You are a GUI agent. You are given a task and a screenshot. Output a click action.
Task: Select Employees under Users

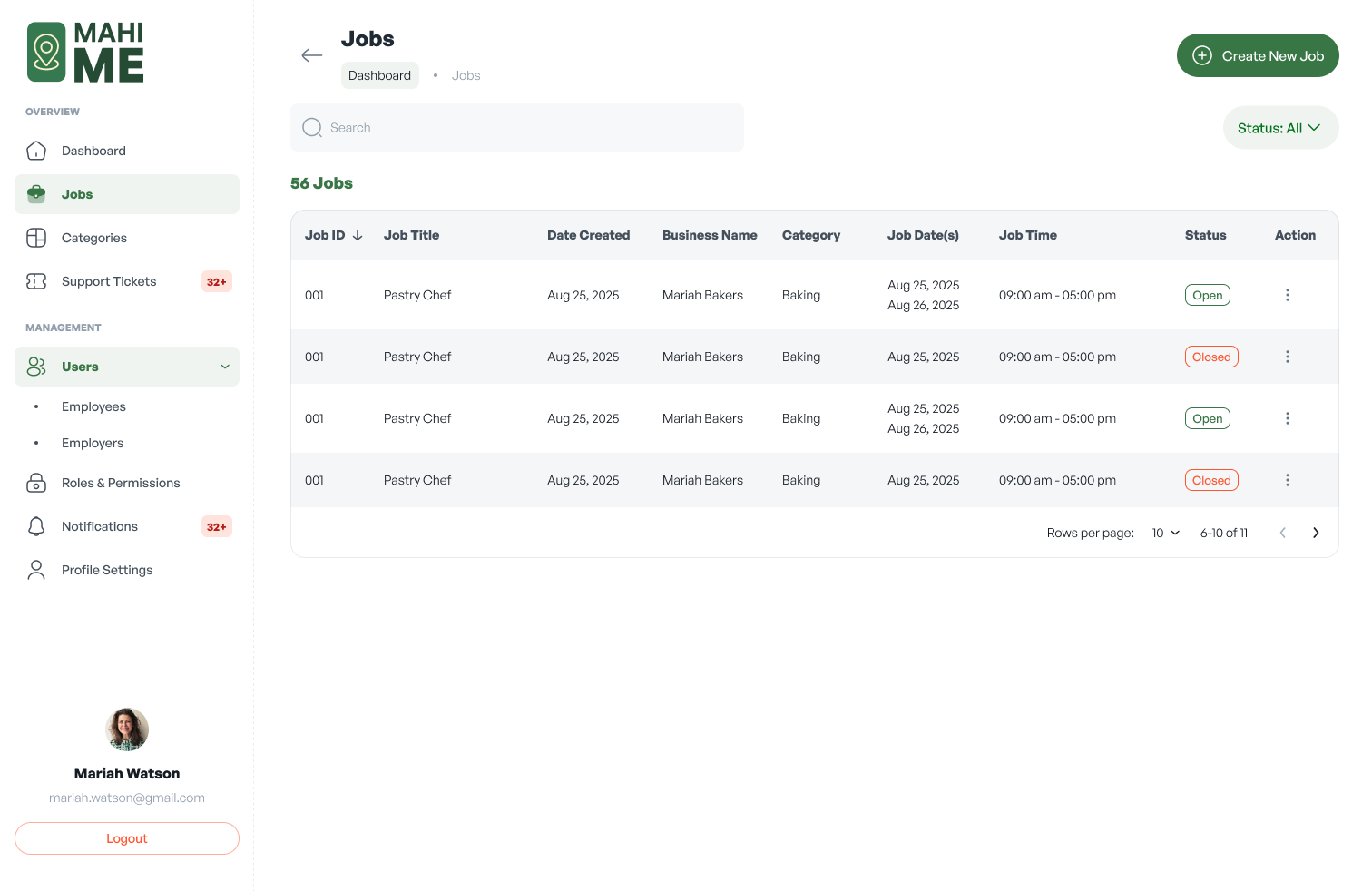[x=93, y=406]
